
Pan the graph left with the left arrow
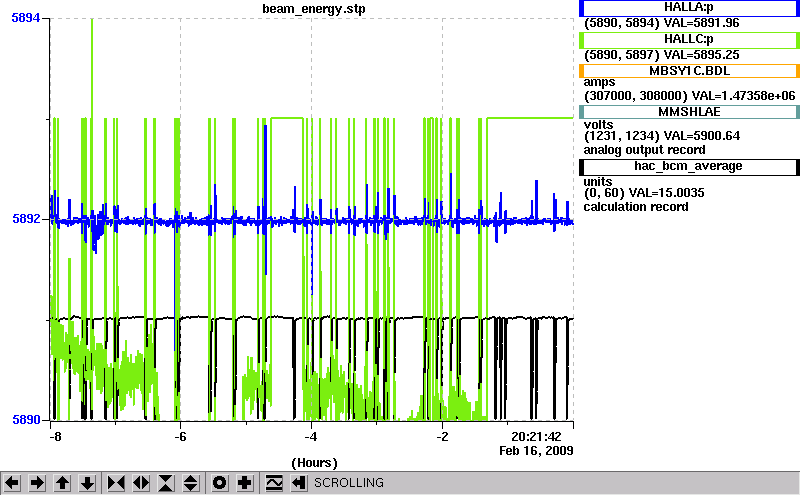(x=12, y=483)
